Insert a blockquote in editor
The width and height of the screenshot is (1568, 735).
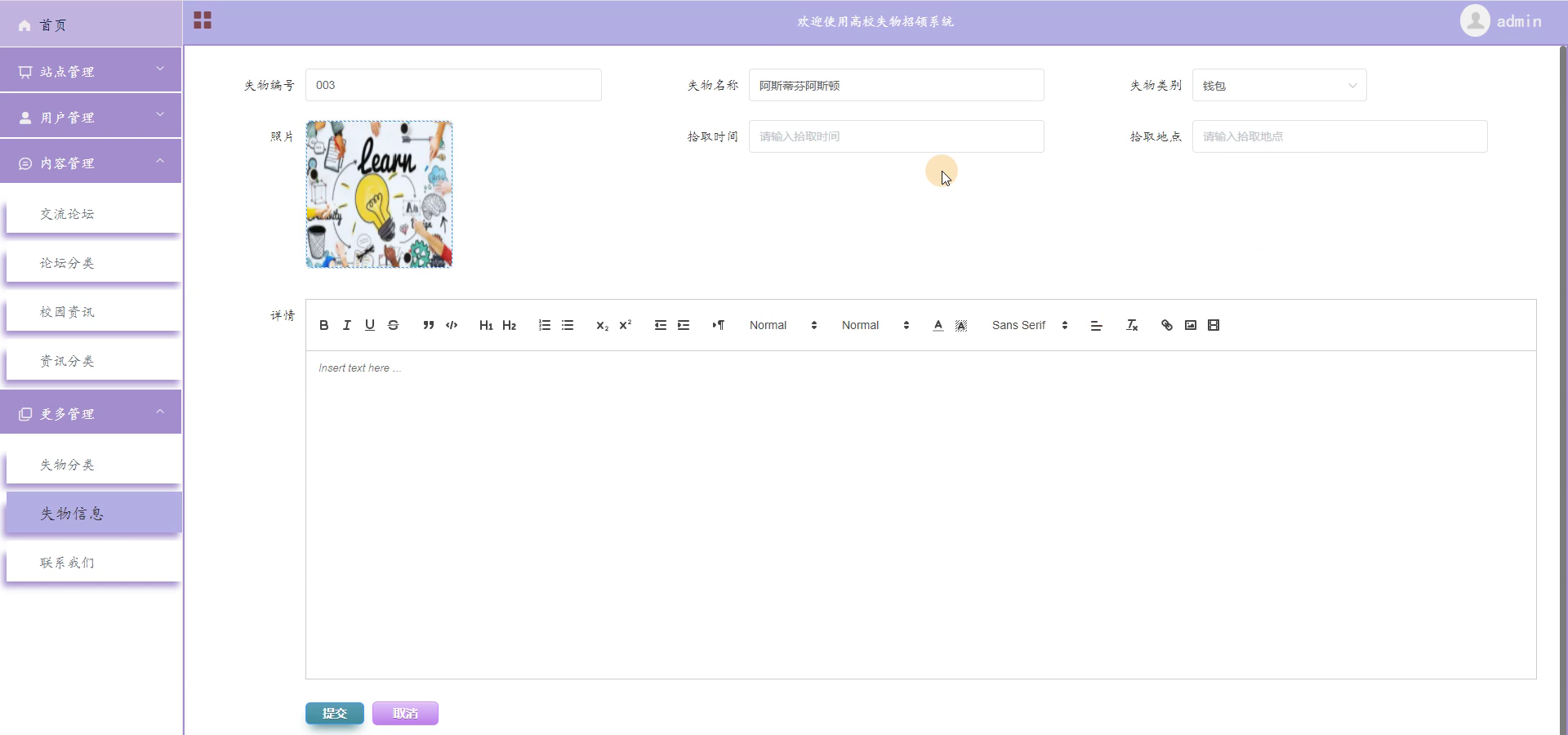429,325
